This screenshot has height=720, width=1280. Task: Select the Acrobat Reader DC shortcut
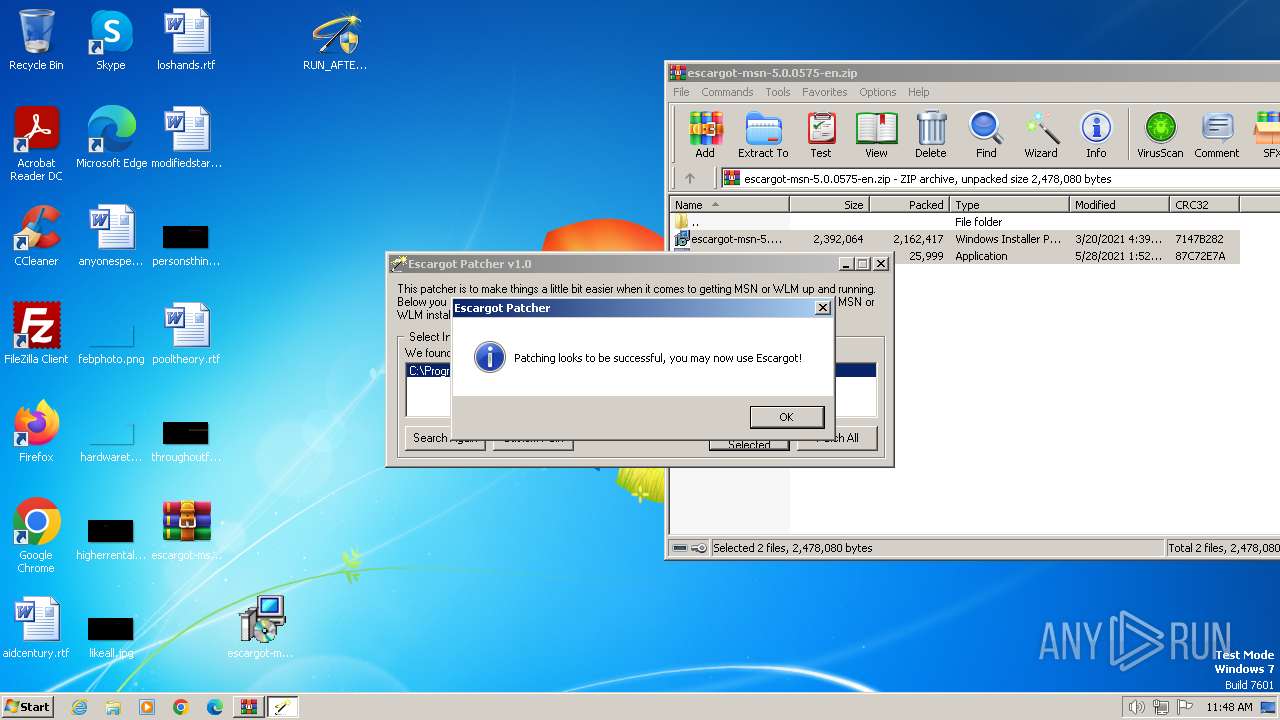(36, 145)
